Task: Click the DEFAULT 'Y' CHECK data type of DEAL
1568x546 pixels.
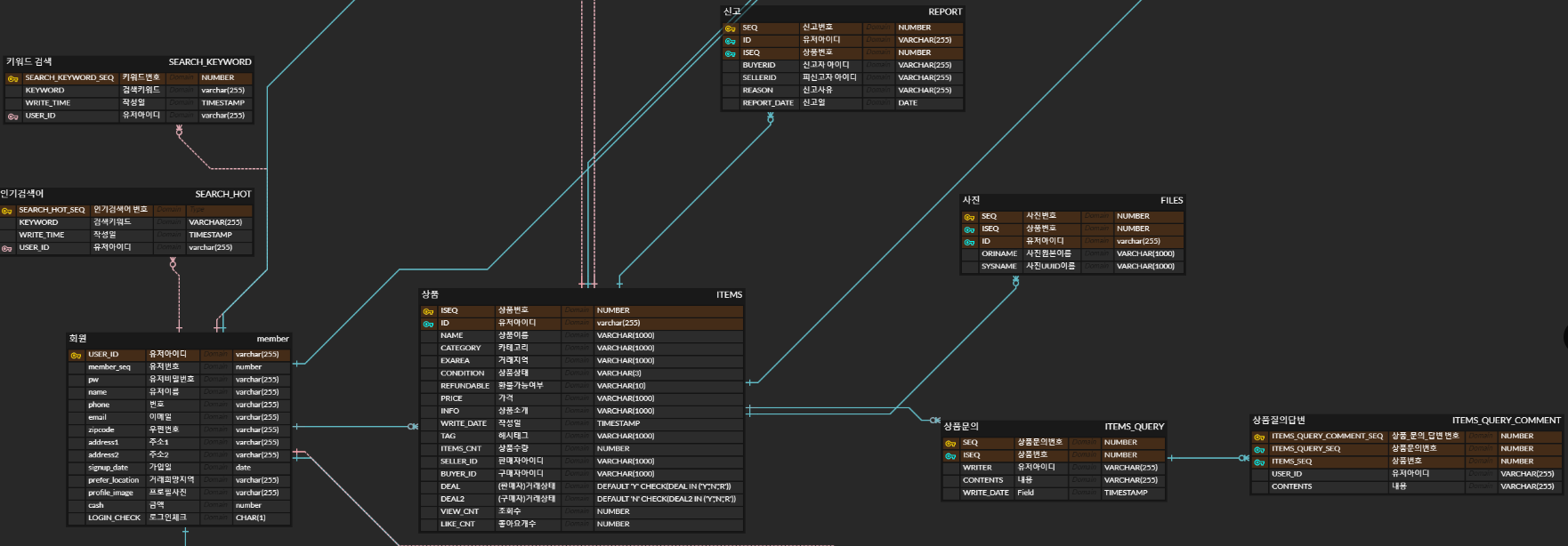Action: (x=664, y=486)
